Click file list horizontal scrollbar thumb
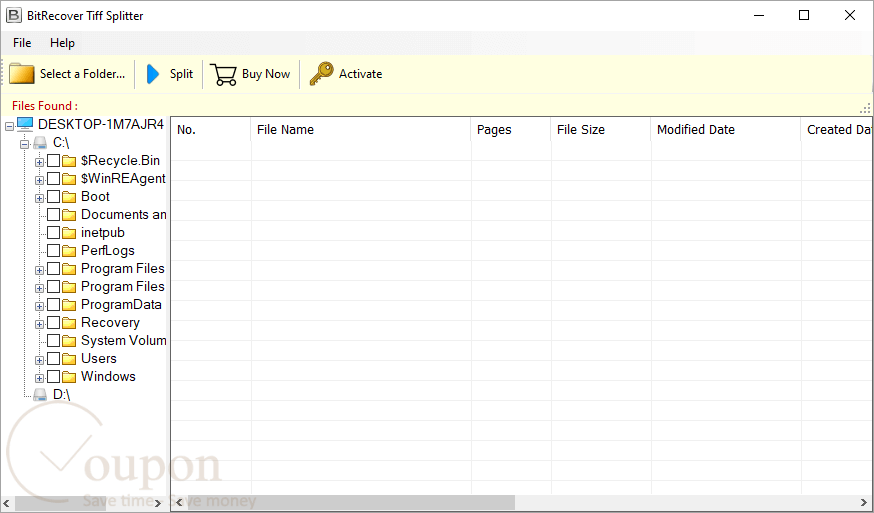The height and width of the screenshot is (513, 874). coord(351,502)
